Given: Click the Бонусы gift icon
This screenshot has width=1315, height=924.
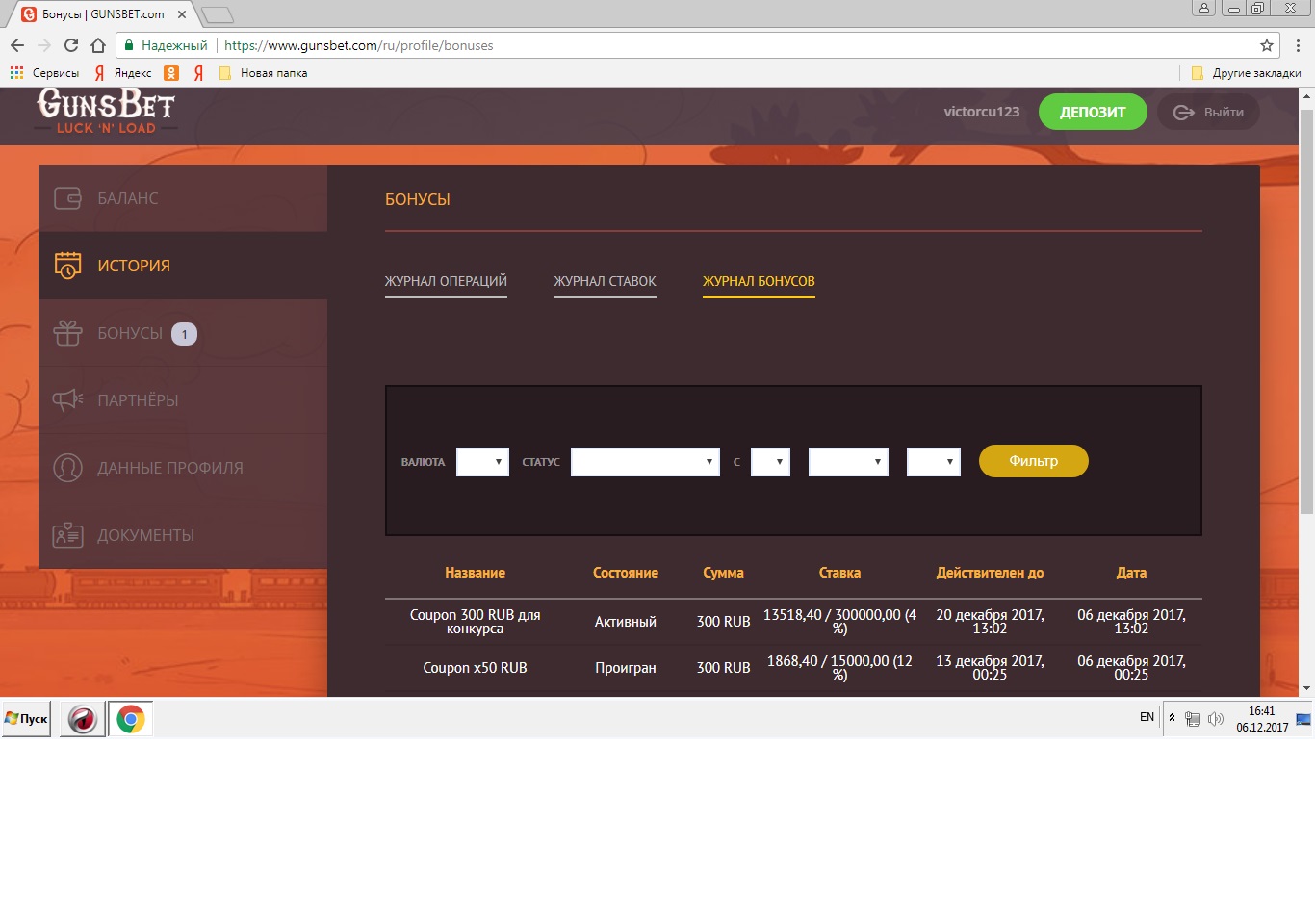Looking at the screenshot, I should [x=67, y=333].
